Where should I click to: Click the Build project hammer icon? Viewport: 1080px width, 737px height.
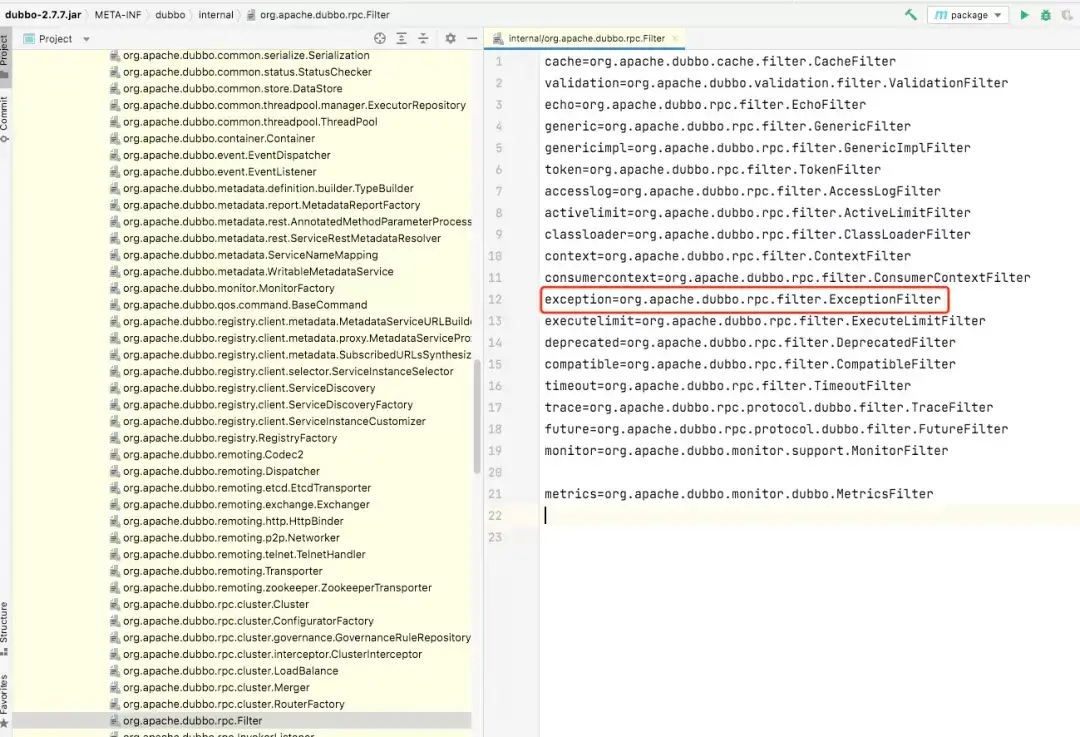point(911,14)
